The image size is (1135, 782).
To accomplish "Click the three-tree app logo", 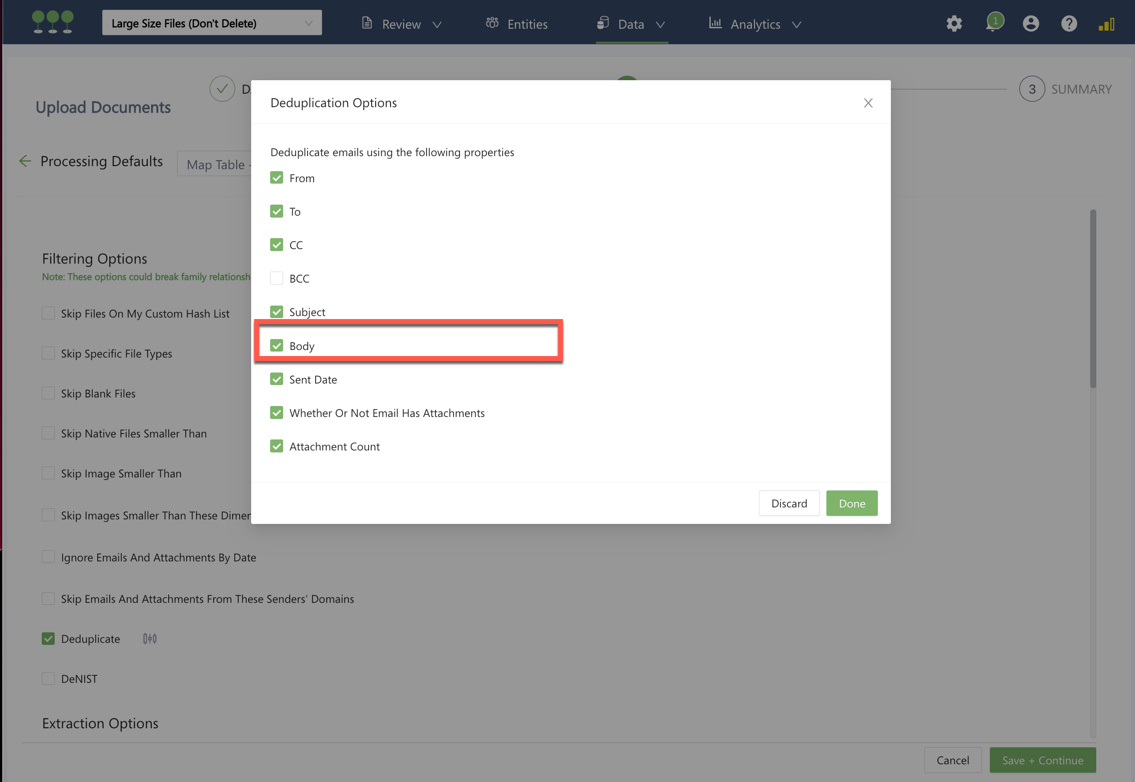I will point(53,22).
